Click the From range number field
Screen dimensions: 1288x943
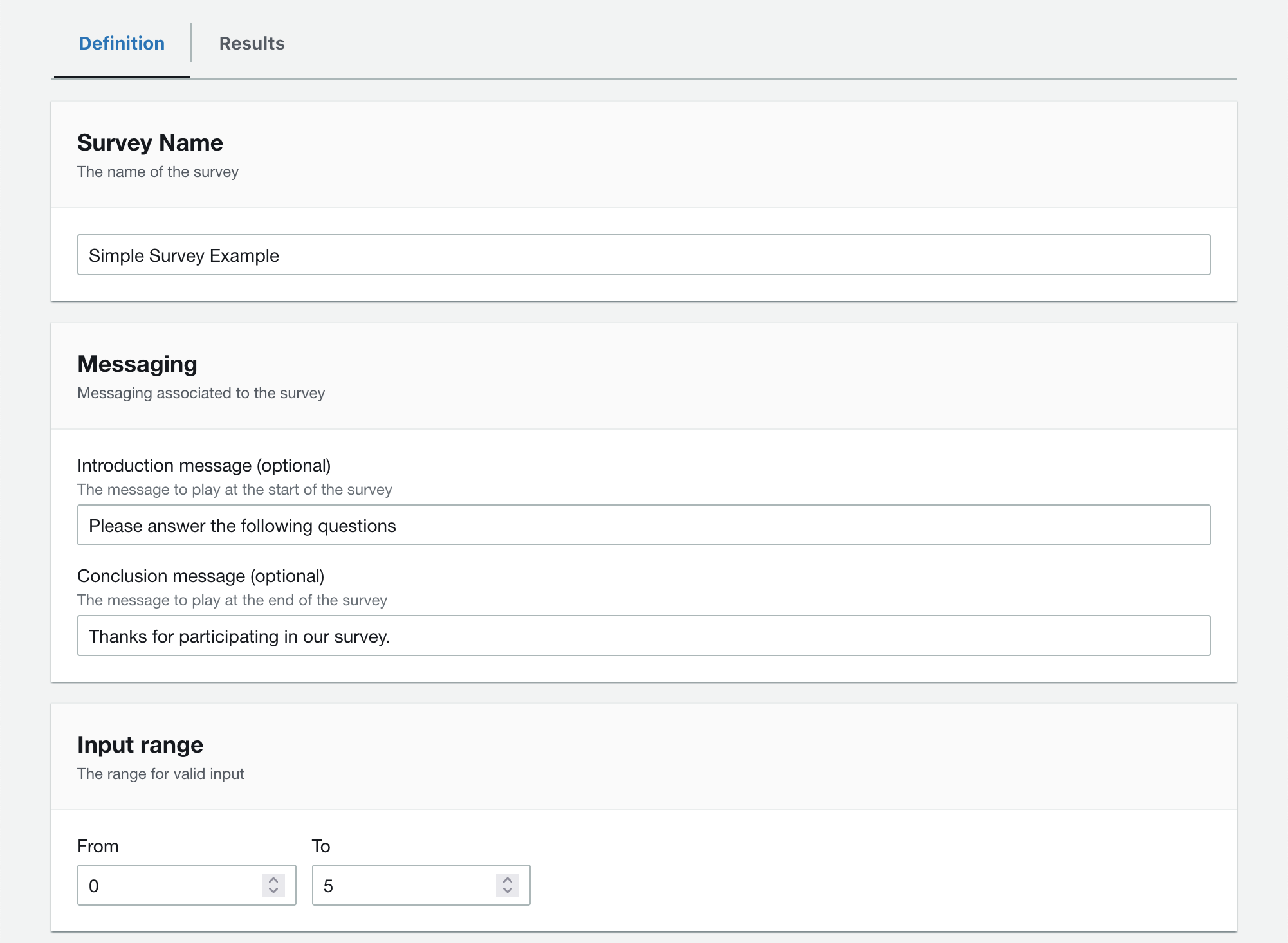tap(187, 885)
